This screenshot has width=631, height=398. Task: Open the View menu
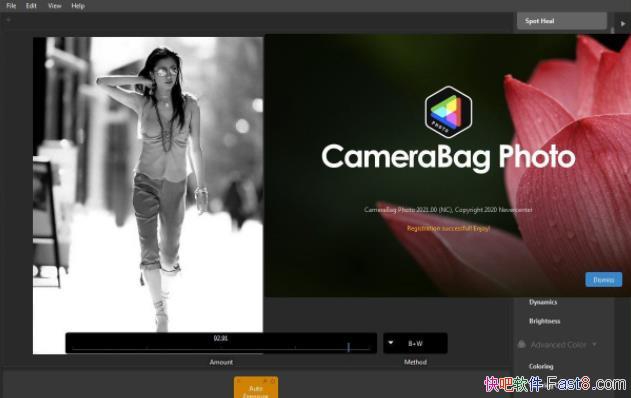coord(54,6)
